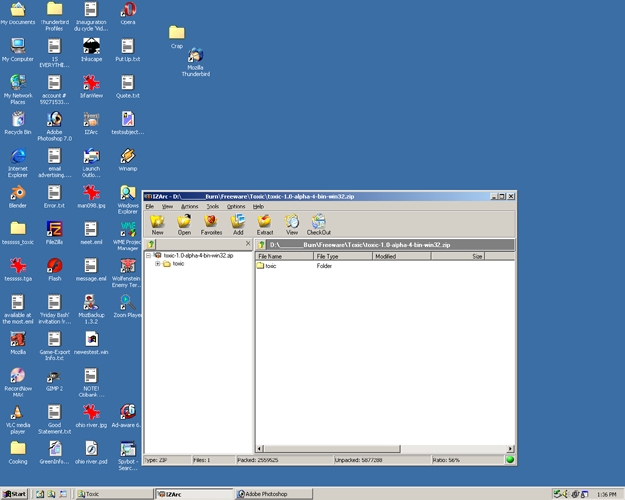Open the Help menu in IZArc
The width and height of the screenshot is (625, 500).
258,207
